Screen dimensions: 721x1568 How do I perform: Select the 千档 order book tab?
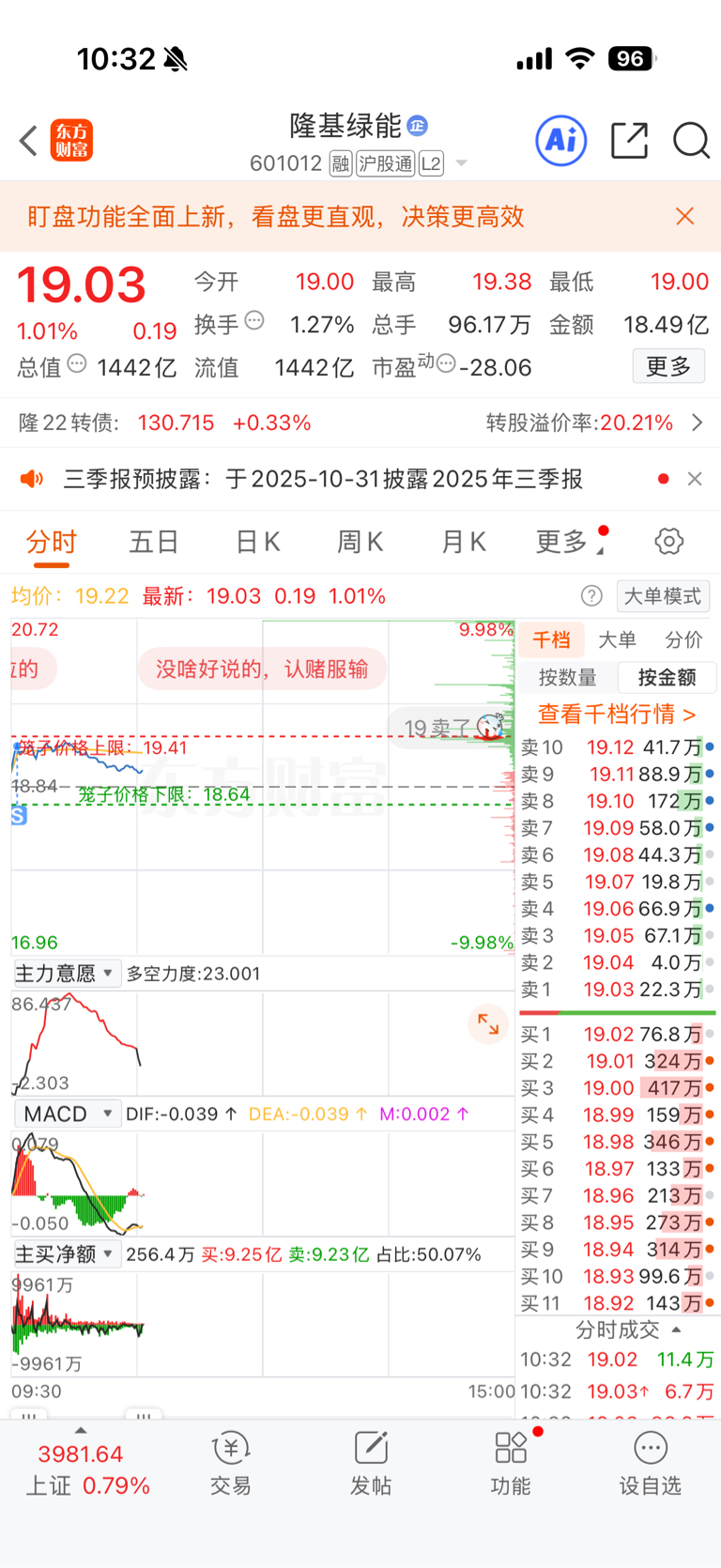(551, 640)
